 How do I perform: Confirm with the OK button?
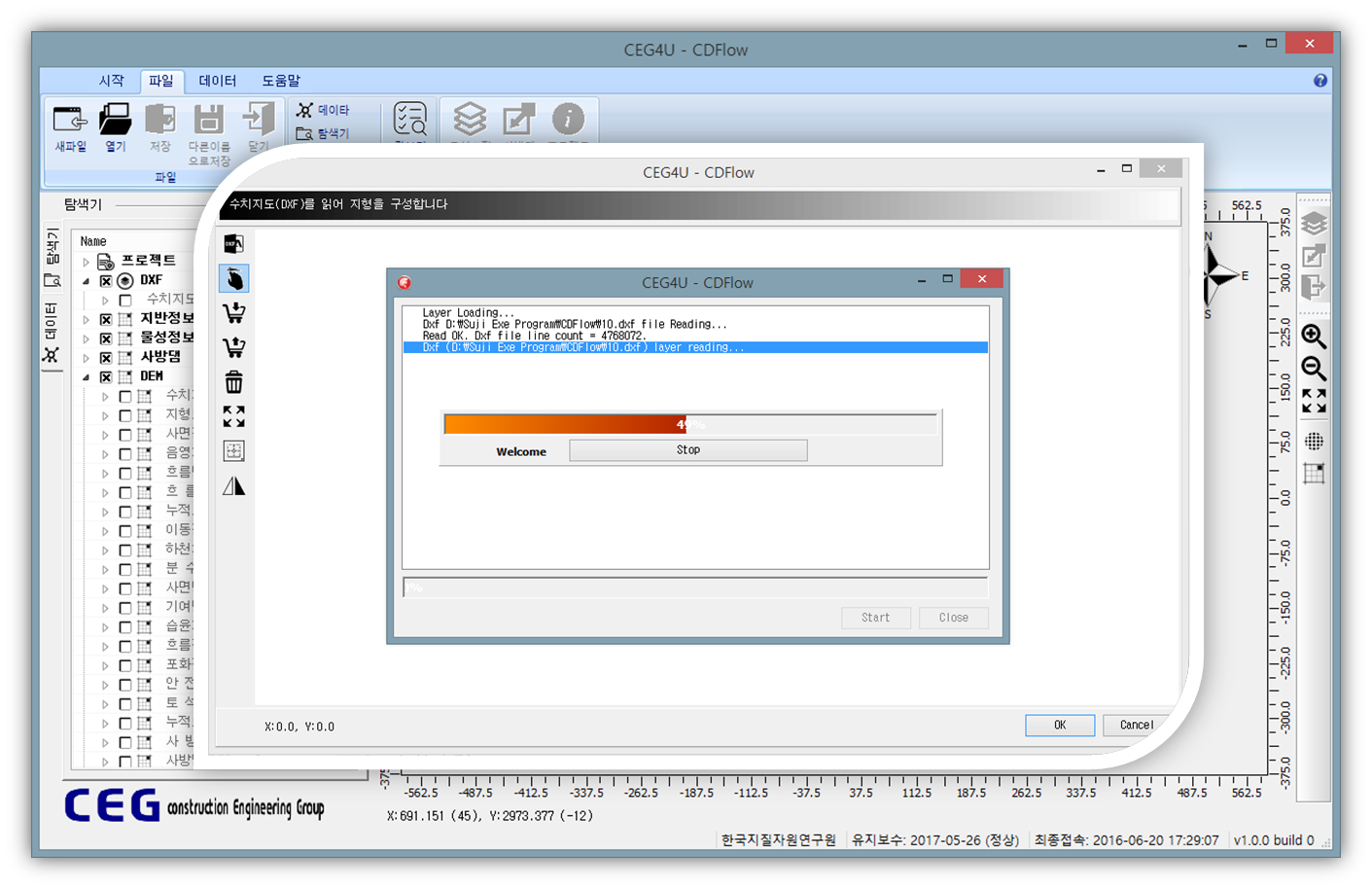(x=1060, y=726)
